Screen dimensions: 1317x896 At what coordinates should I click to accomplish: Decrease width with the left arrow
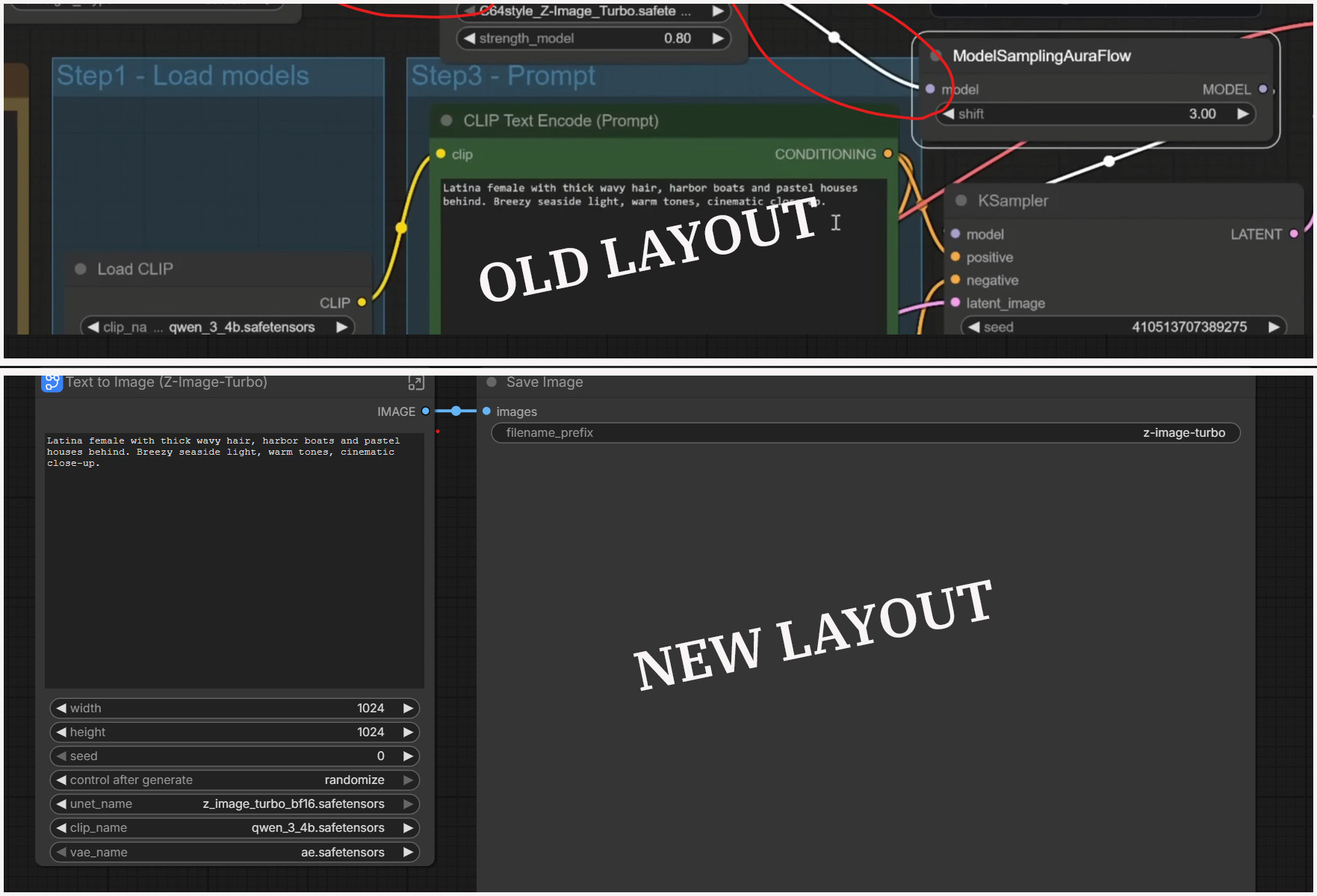click(61, 708)
